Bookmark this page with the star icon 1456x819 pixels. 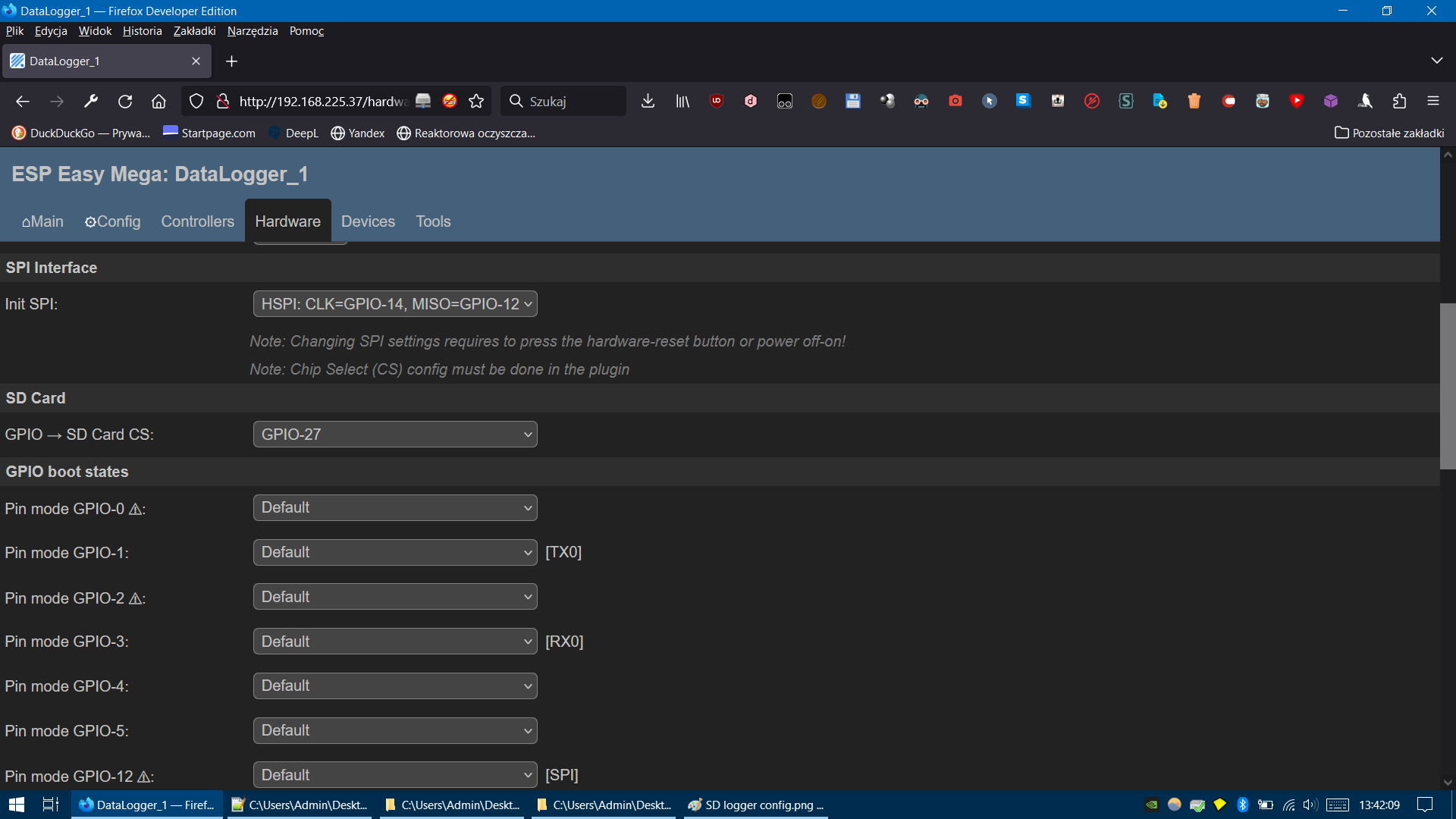(x=476, y=101)
